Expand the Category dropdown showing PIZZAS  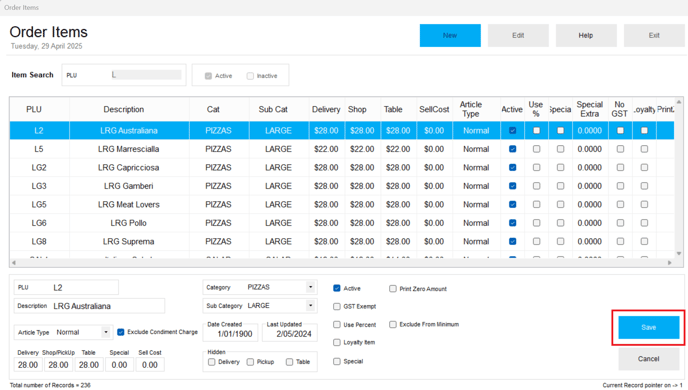tap(310, 287)
